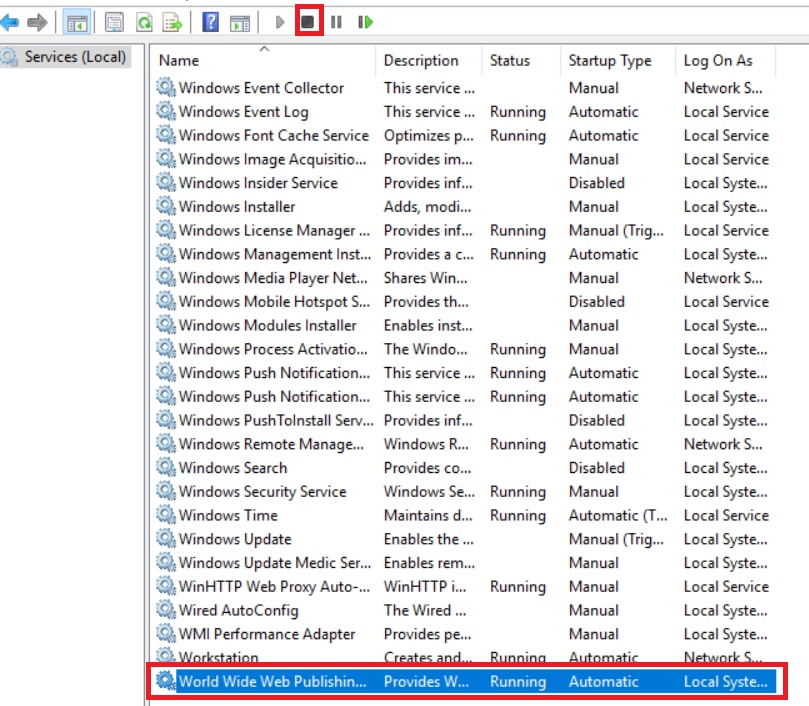Click Manual (Trig... startup type of Windows Update
The width and height of the screenshot is (809, 706).
616,539
